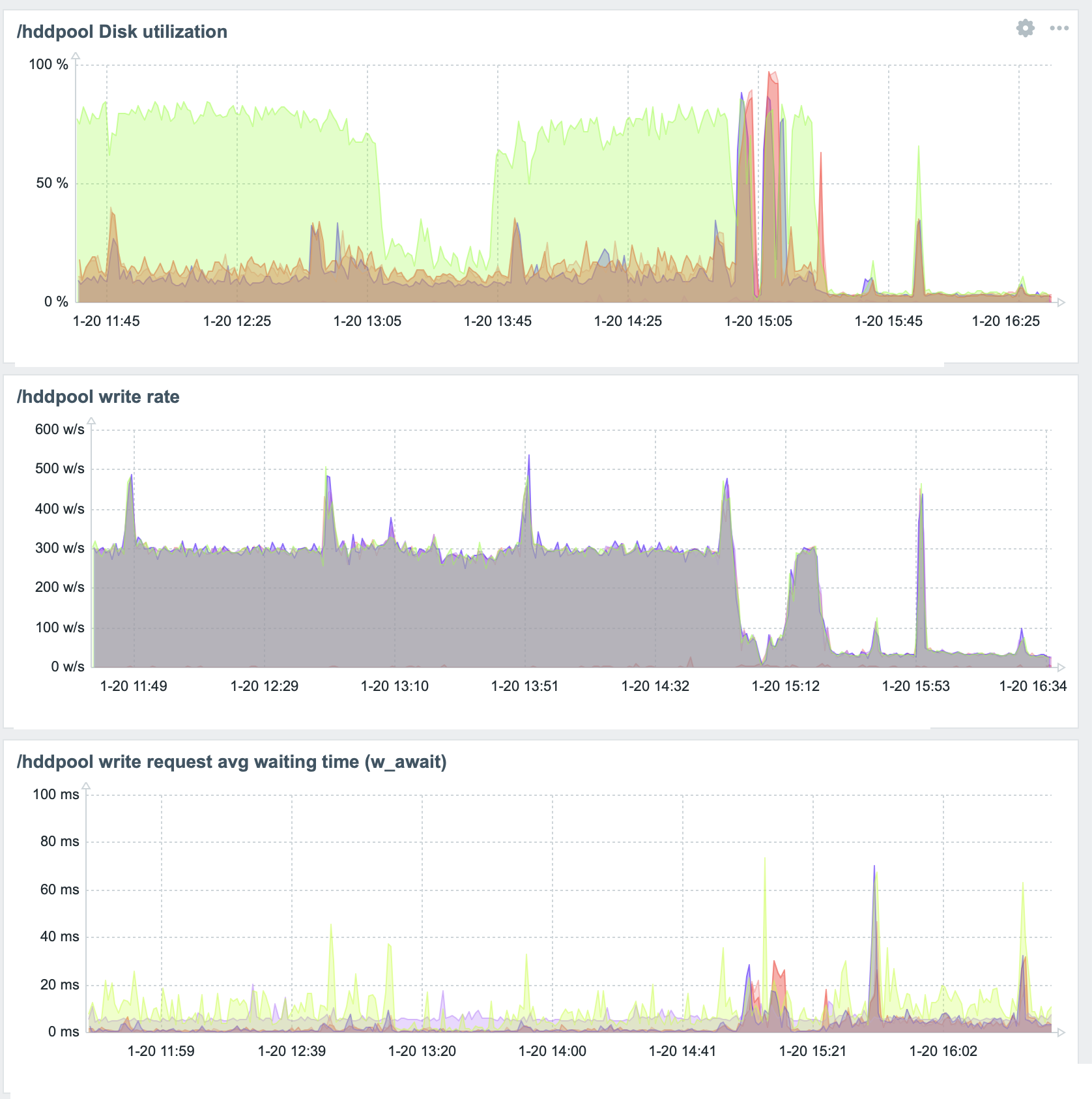Click the 1-20 11:45 x-axis label

[106, 321]
